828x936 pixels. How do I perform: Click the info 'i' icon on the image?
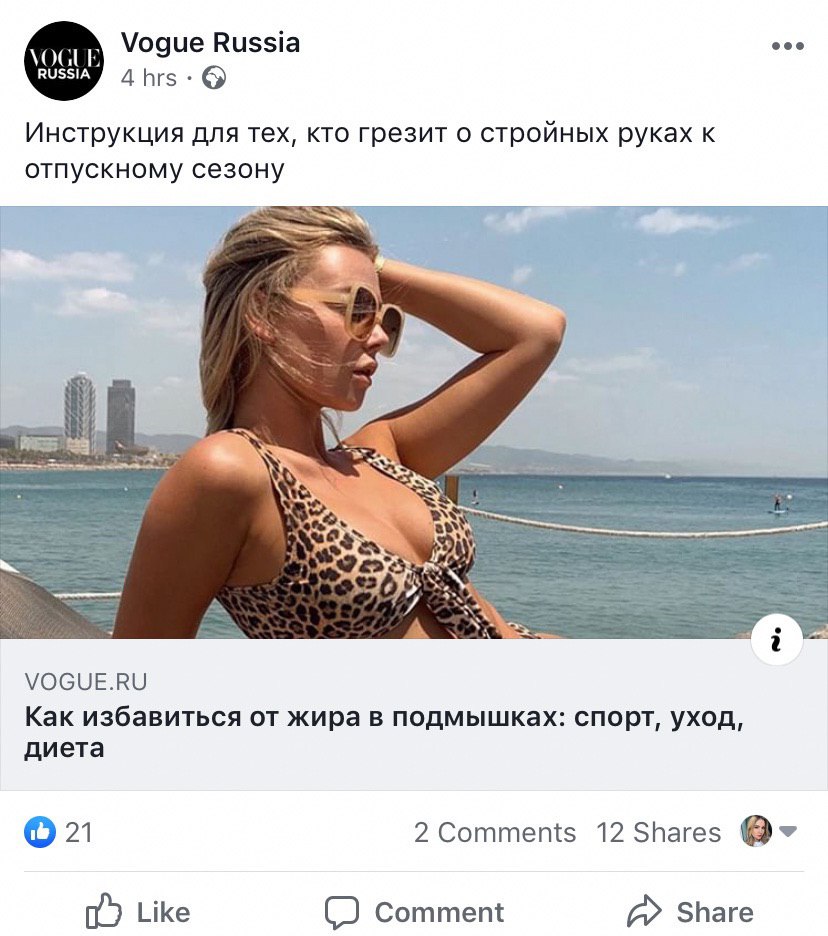point(776,639)
